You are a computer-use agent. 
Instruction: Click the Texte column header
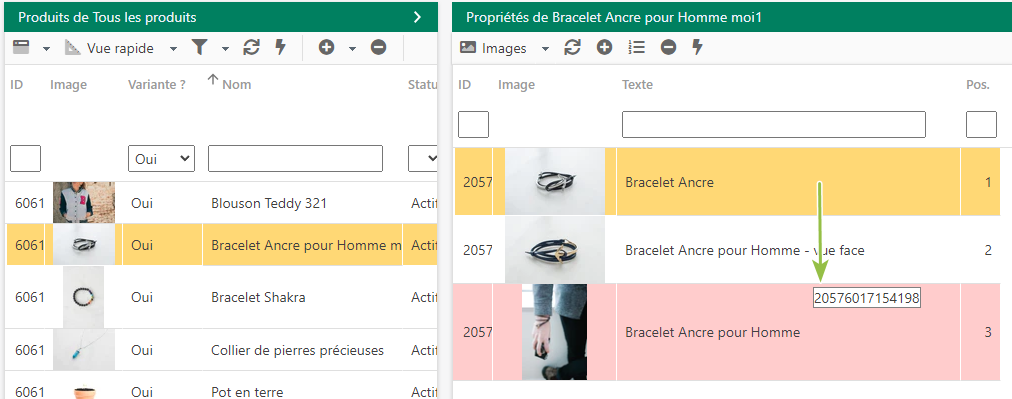pos(637,85)
